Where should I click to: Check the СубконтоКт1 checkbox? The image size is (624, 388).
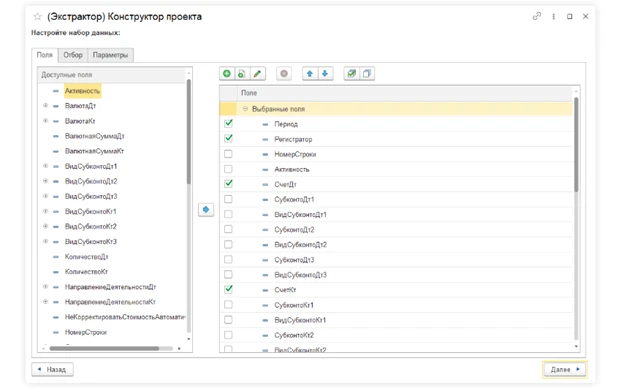pos(228,305)
